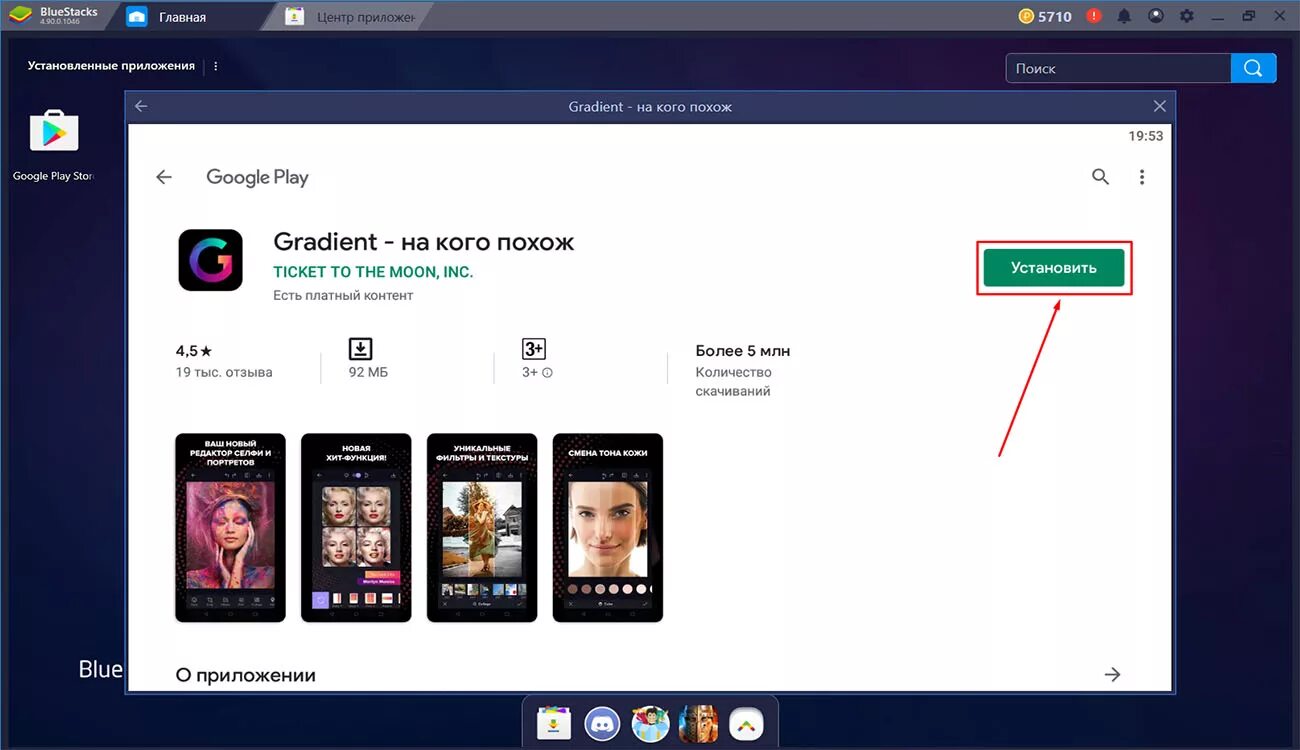Click the 92 МБ download size icon

[x=360, y=348]
